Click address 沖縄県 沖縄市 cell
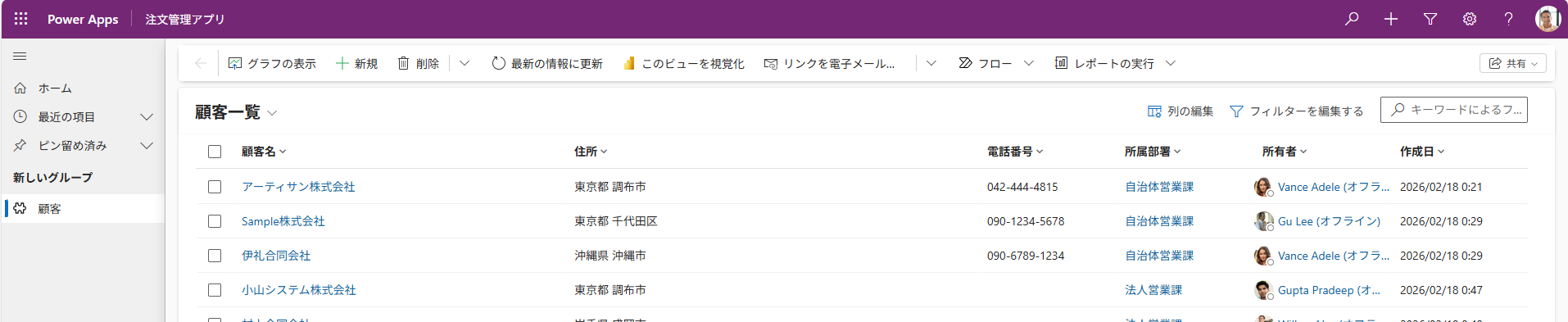This screenshot has width=1568, height=322. click(610, 256)
